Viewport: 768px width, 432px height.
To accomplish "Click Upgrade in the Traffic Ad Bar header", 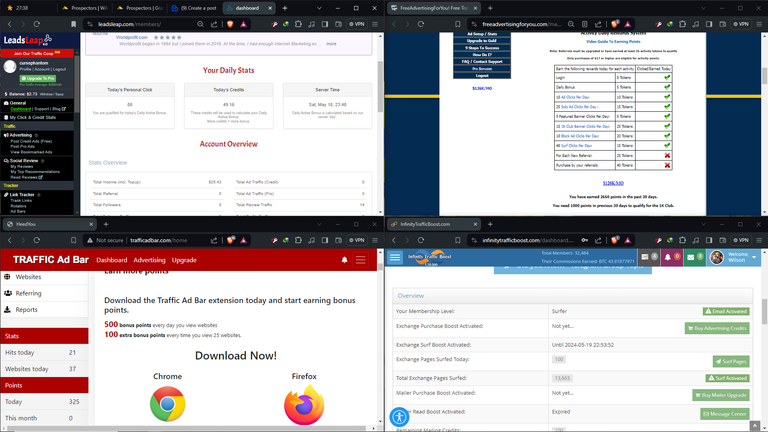I will pos(184,260).
